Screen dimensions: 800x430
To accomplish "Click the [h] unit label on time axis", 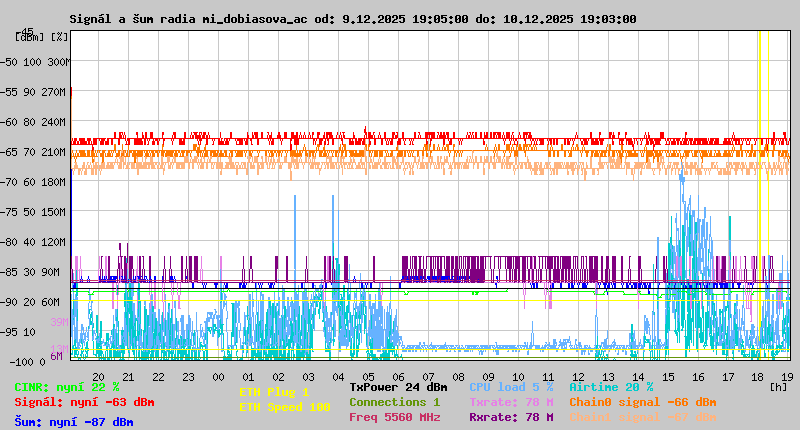I will [x=779, y=386].
